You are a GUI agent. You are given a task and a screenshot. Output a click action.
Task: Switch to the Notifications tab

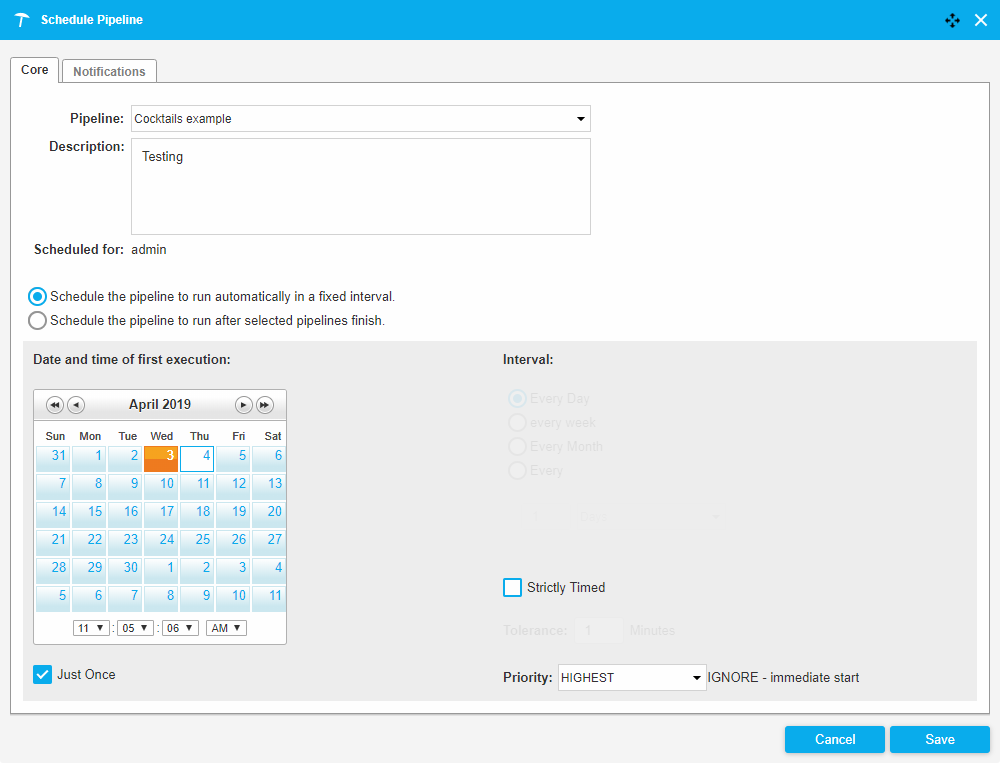(x=109, y=71)
